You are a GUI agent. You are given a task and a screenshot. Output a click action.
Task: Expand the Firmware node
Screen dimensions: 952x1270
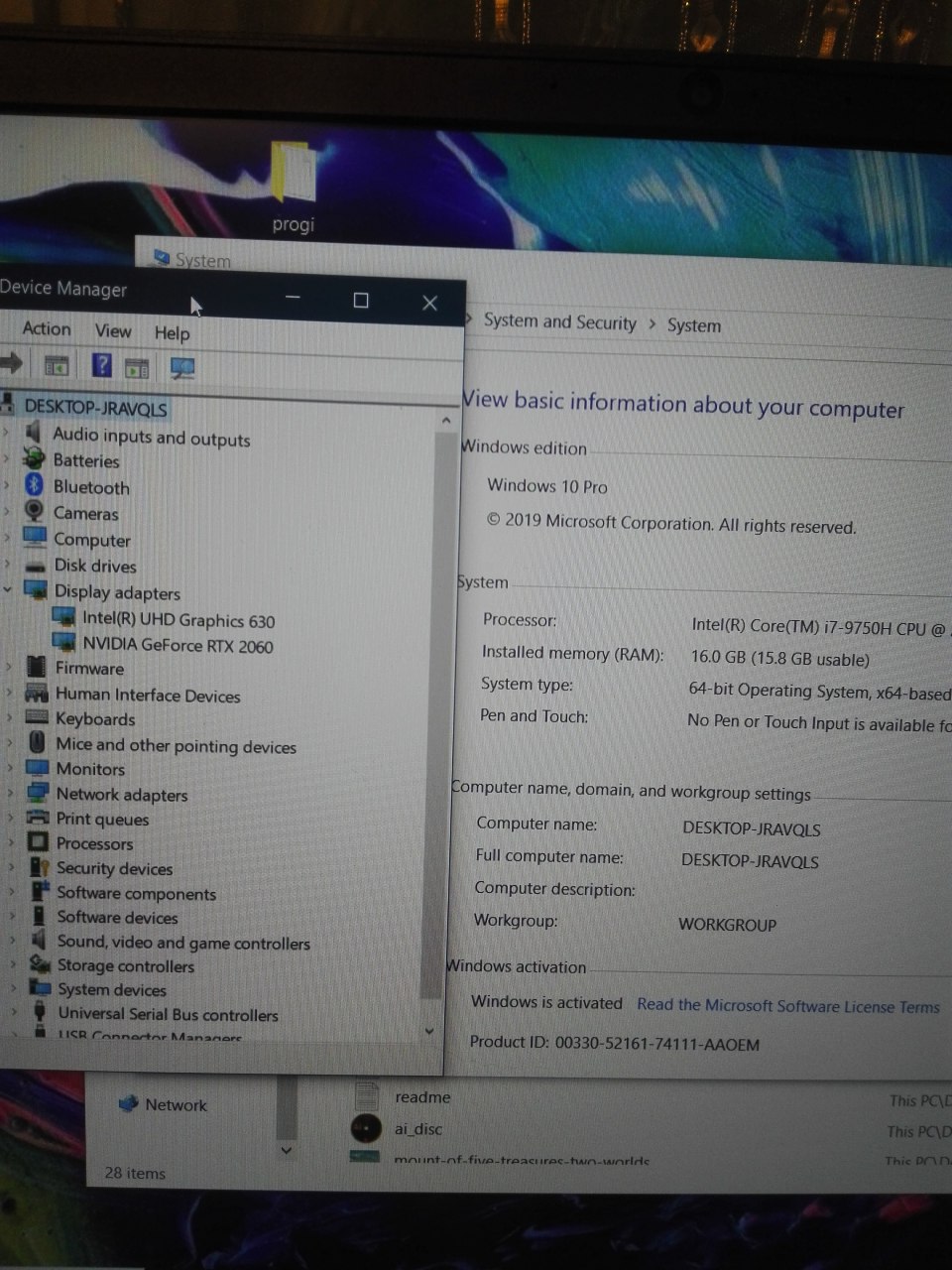[10, 667]
